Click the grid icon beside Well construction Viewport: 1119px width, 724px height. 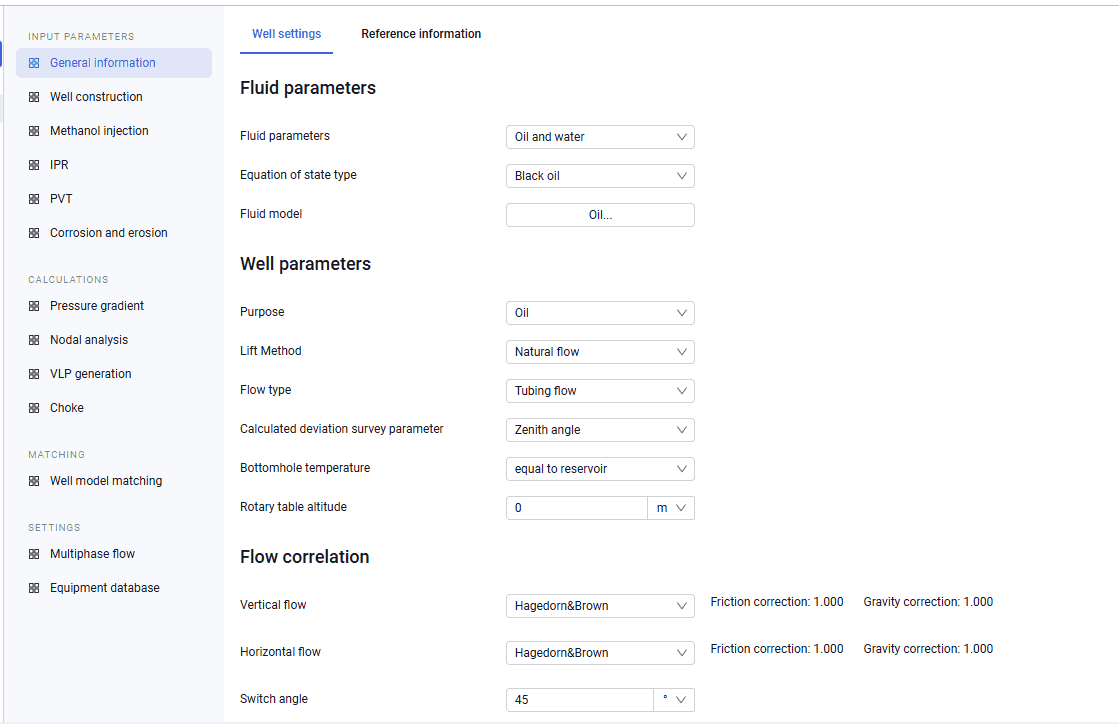(x=34, y=97)
